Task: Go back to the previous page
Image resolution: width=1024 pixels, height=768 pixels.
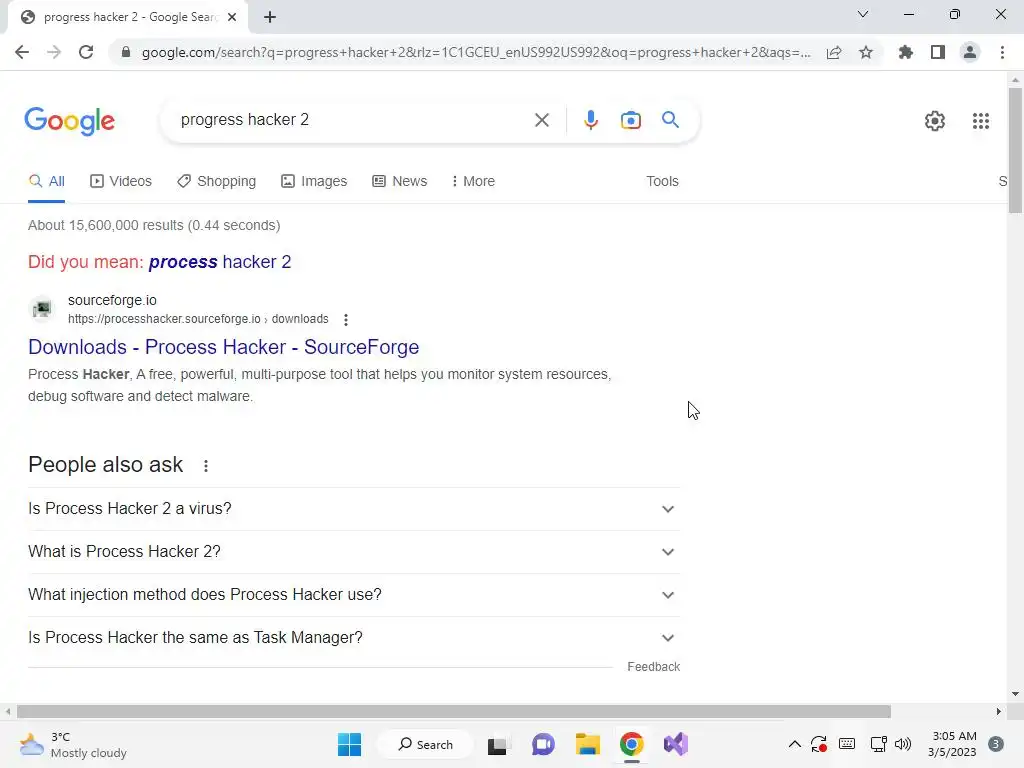Action: [x=22, y=52]
